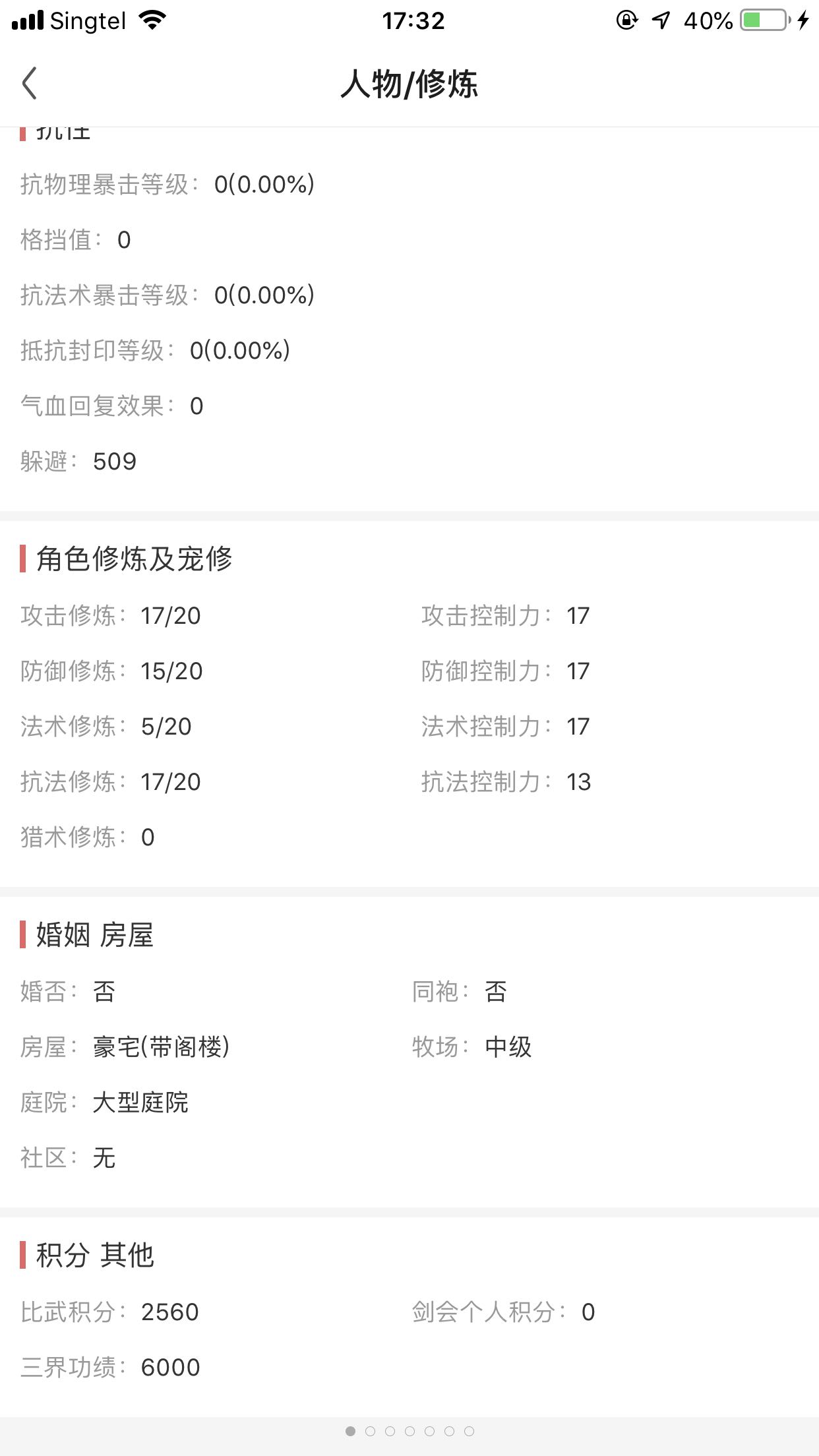The width and height of the screenshot is (819, 1456).
Task: Tap the charging bolt icon
Action: pos(803,20)
